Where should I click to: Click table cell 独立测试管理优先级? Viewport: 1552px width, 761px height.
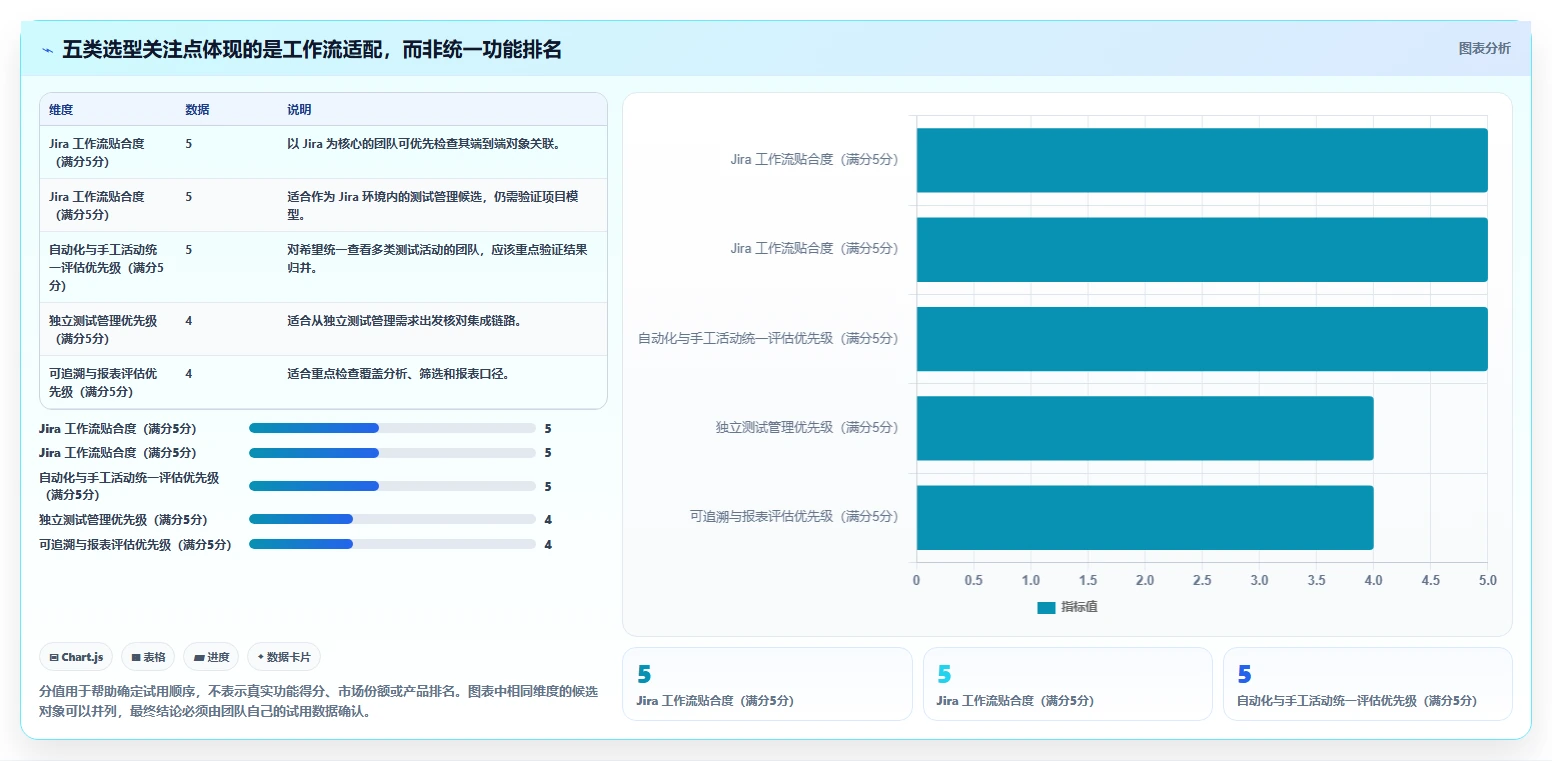tap(103, 329)
